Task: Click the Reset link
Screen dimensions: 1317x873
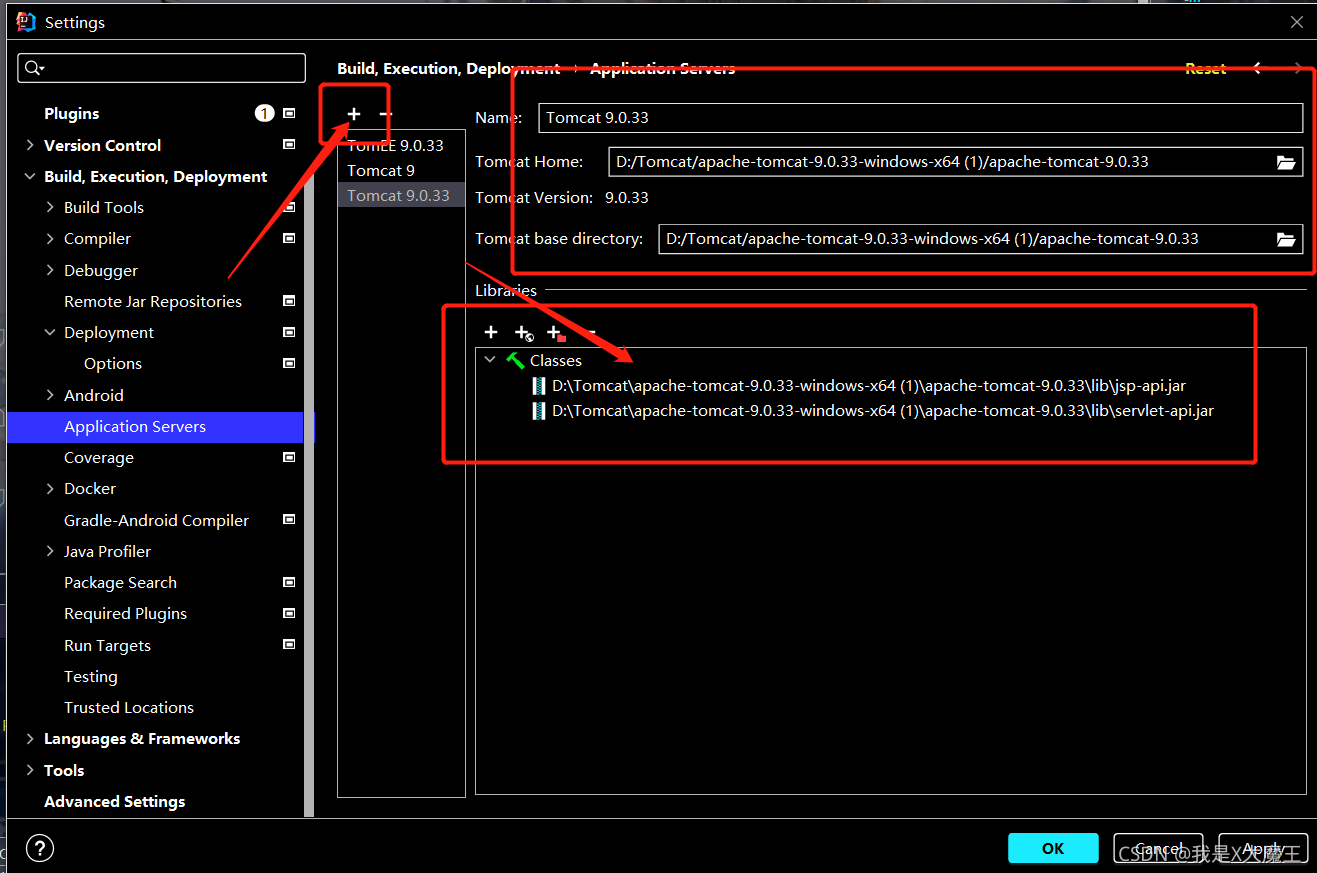Action: (x=1205, y=68)
